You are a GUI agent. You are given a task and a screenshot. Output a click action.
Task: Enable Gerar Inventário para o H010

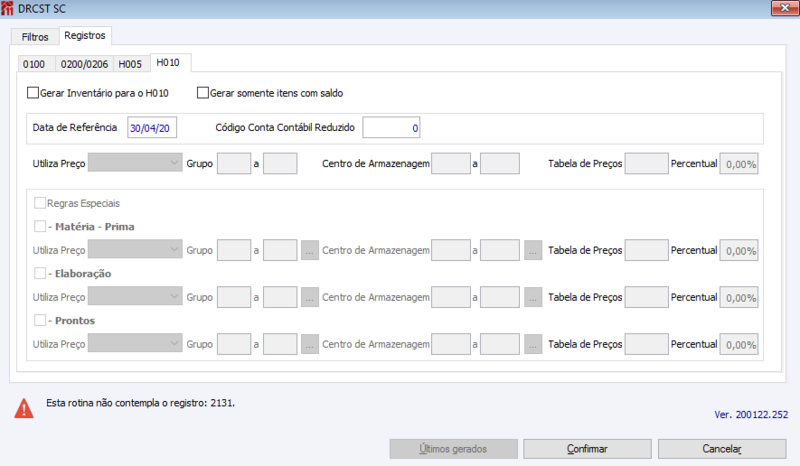33,94
